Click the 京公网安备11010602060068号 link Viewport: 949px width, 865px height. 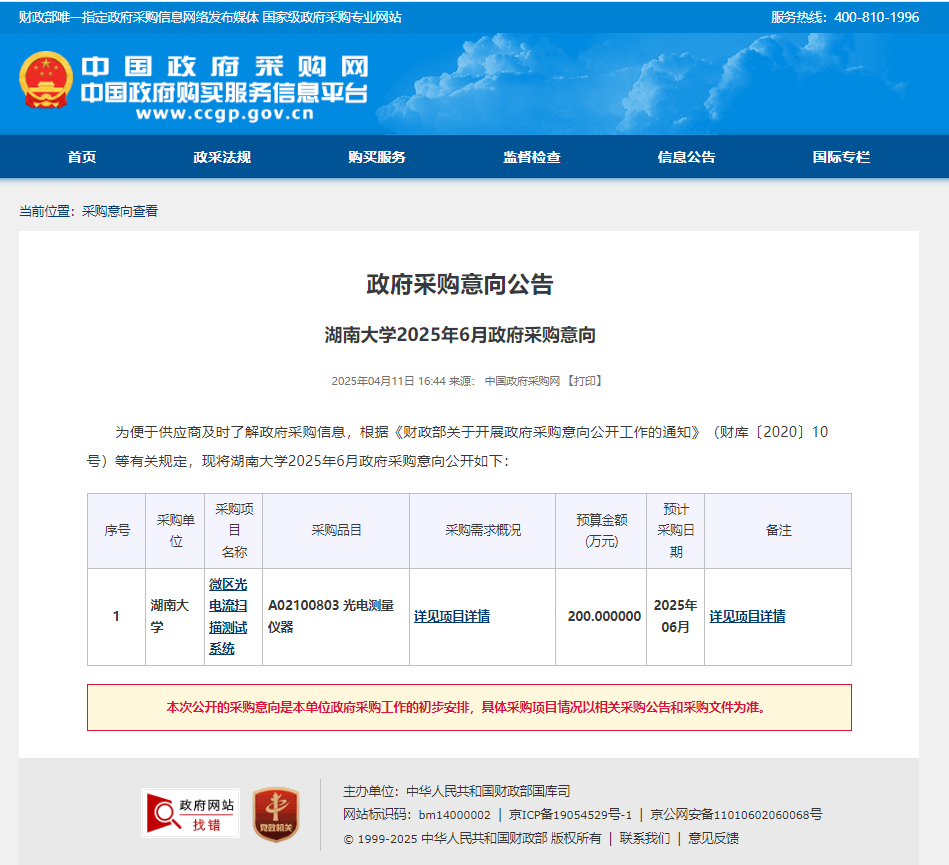pos(736,815)
